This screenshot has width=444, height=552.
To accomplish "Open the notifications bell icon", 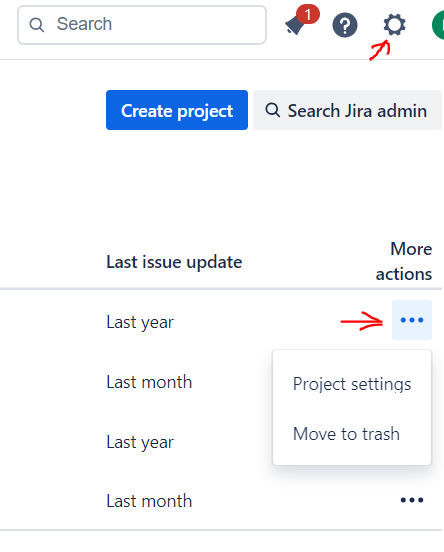I will coord(294,26).
